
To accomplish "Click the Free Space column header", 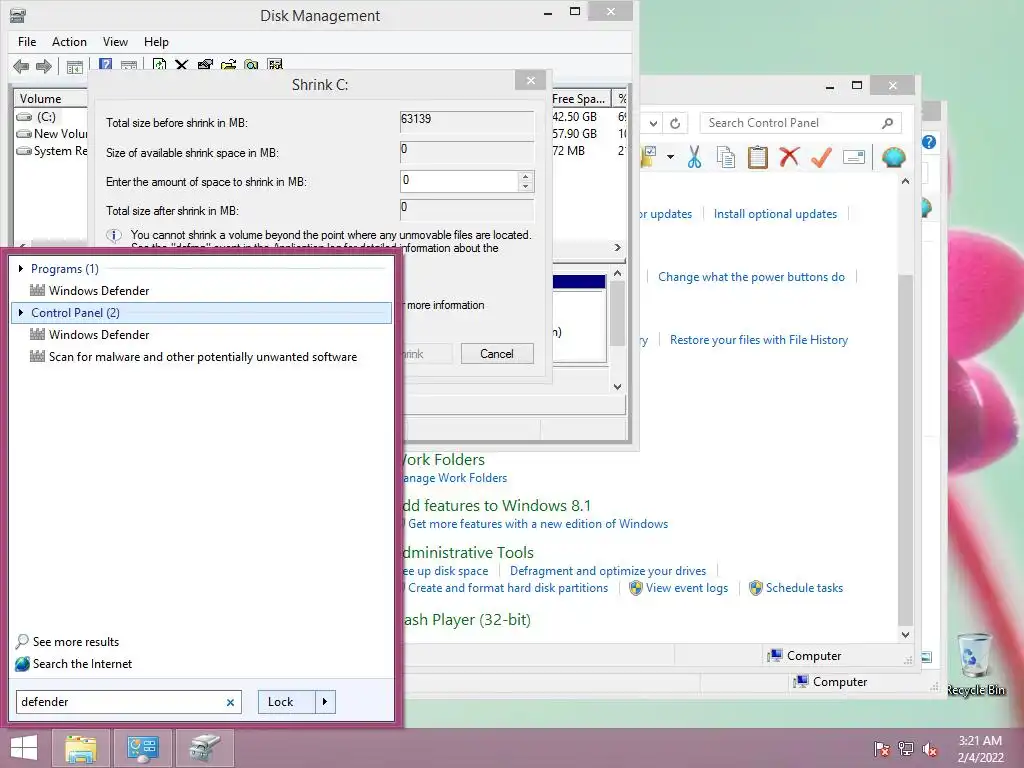I will point(580,99).
